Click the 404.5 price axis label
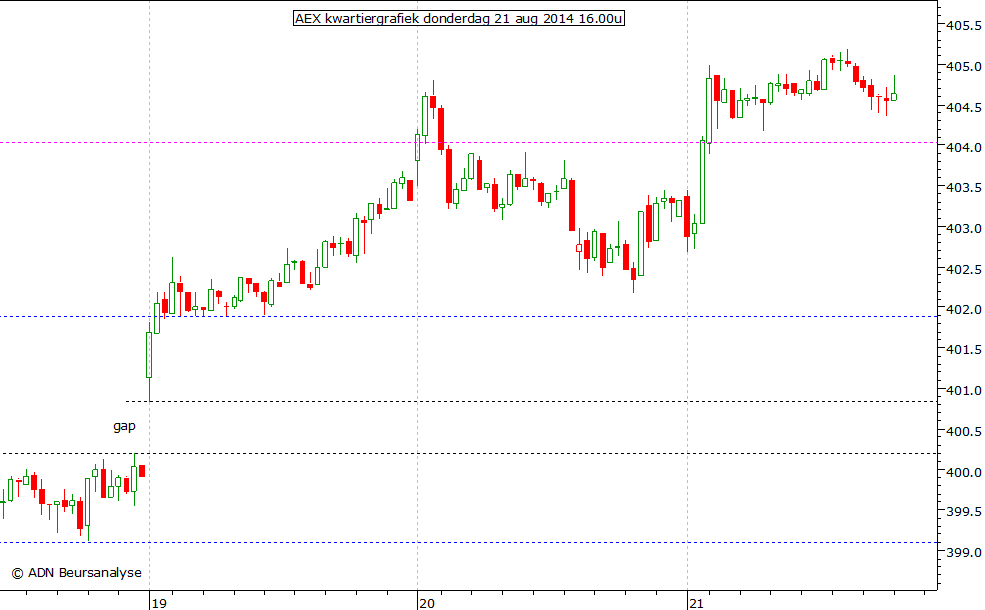This screenshot has width=985, height=610. [x=964, y=107]
